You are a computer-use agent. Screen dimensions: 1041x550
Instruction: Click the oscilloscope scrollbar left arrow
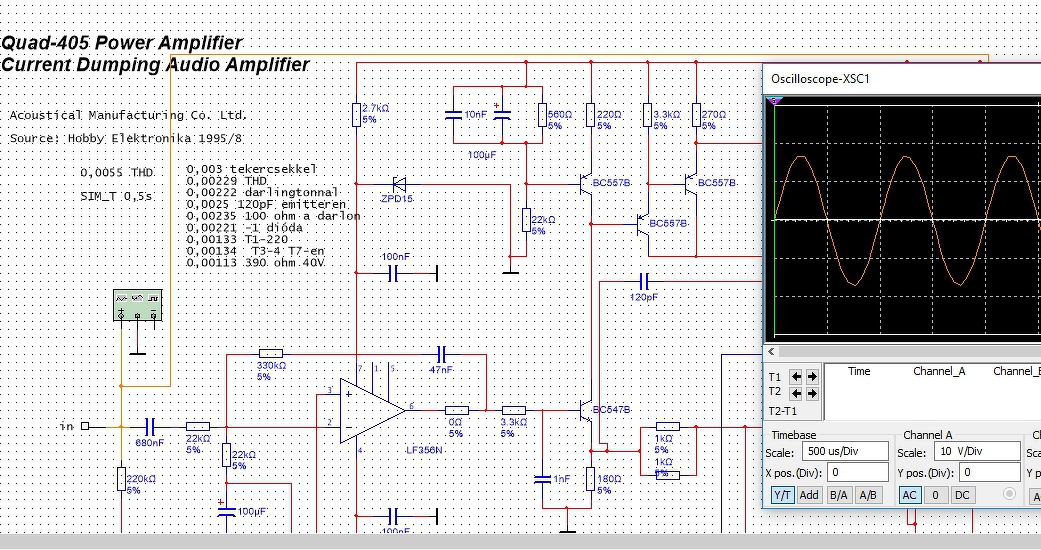click(771, 351)
